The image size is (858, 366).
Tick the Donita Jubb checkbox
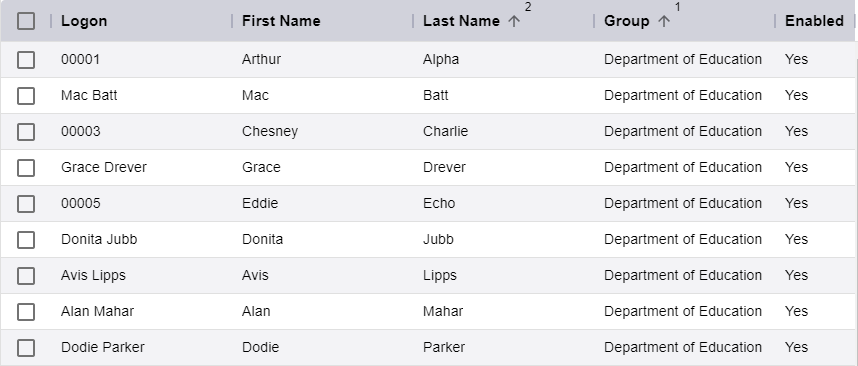tap(26, 240)
